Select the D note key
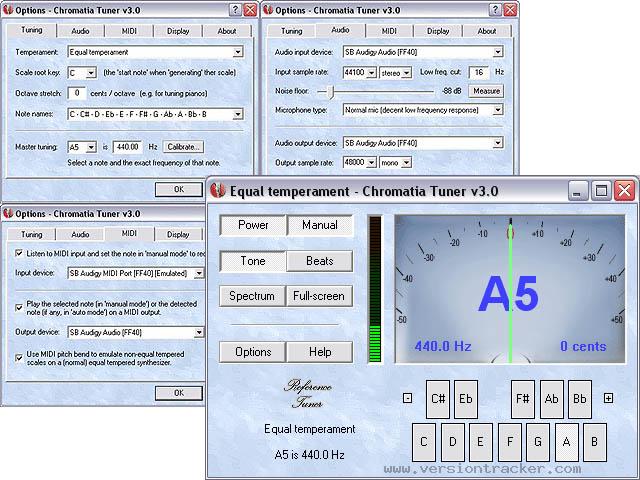 pos(453,442)
